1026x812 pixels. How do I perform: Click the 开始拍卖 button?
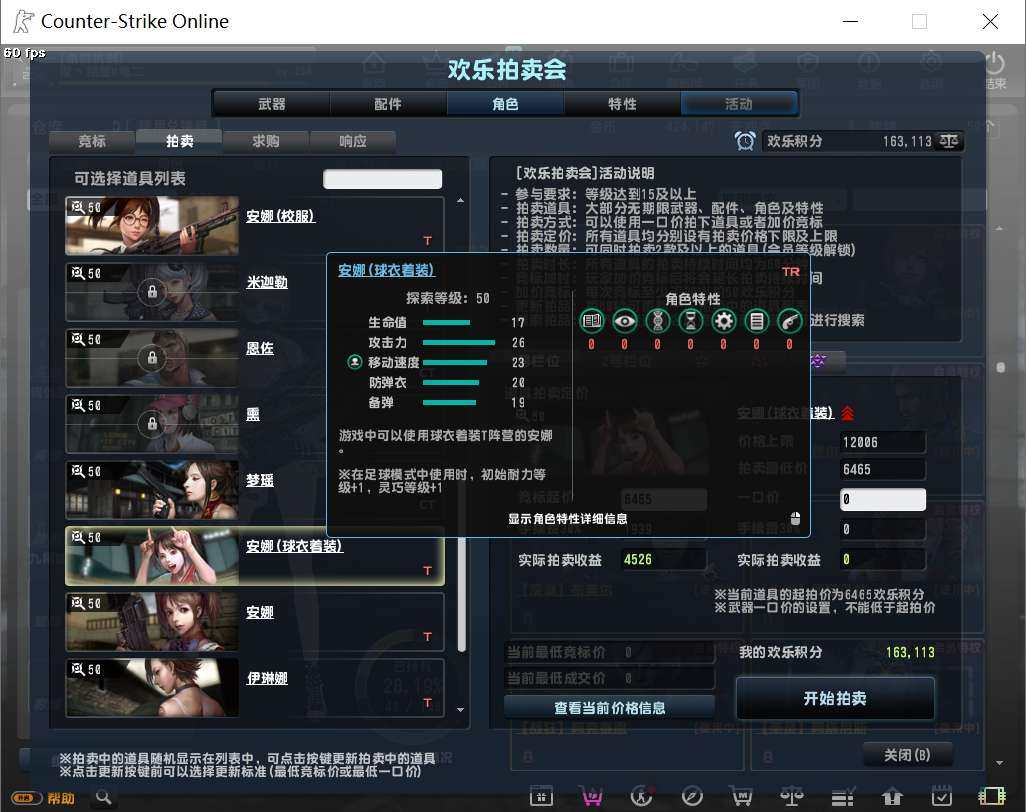tap(835, 698)
